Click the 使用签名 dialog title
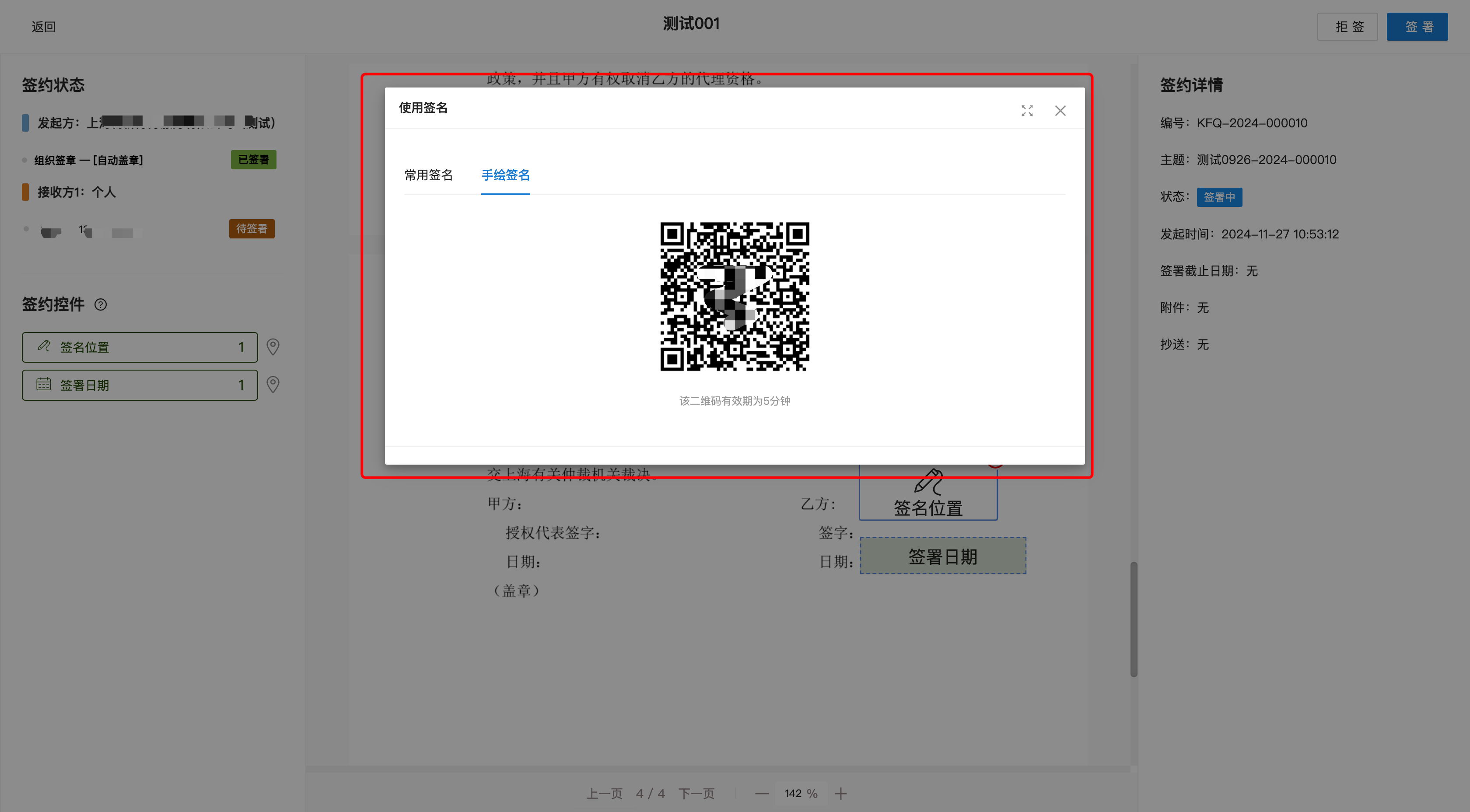Viewport: 1470px width, 812px height. [423, 108]
